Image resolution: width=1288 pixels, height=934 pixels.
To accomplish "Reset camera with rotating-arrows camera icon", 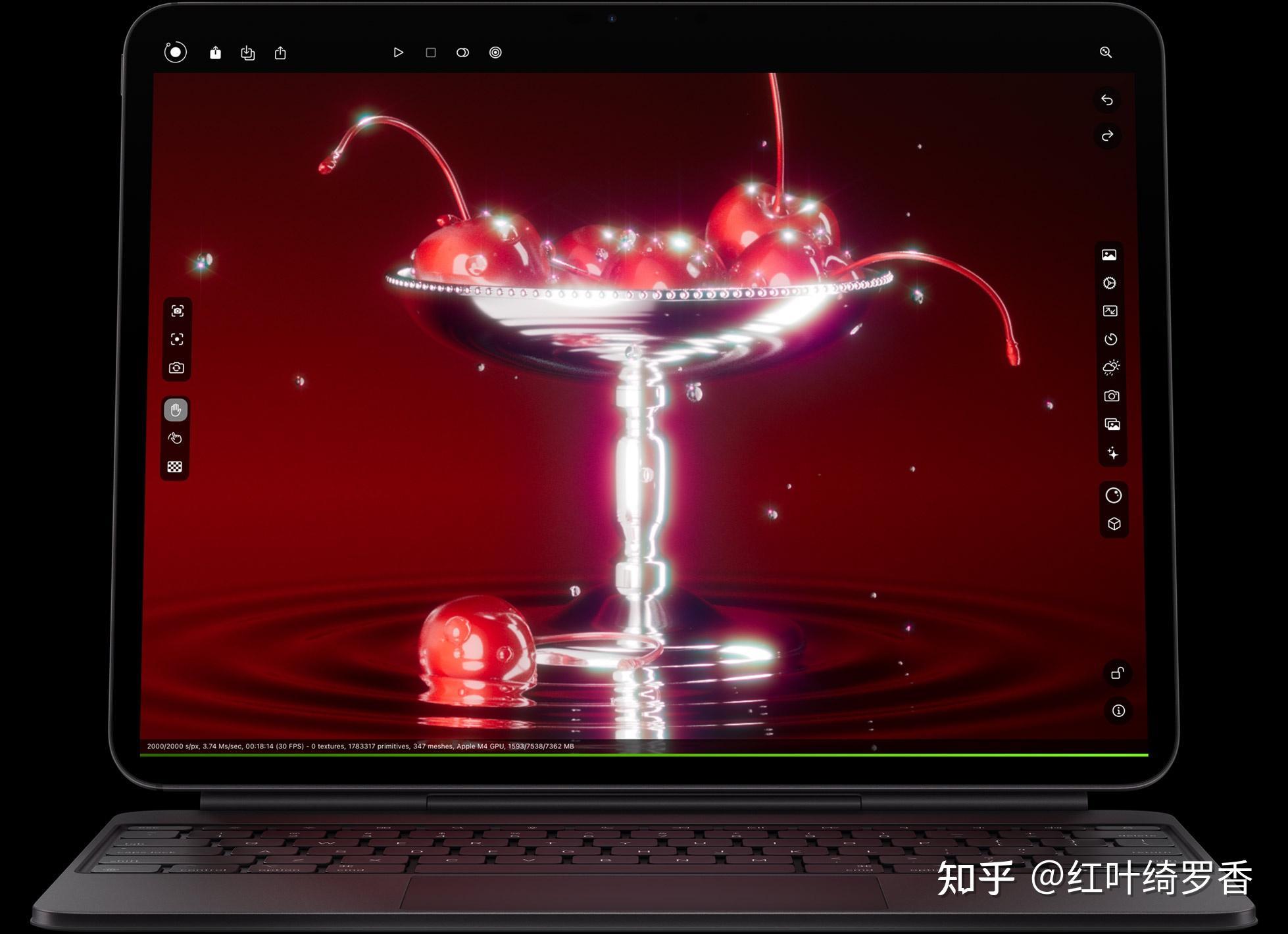I will coord(176,368).
